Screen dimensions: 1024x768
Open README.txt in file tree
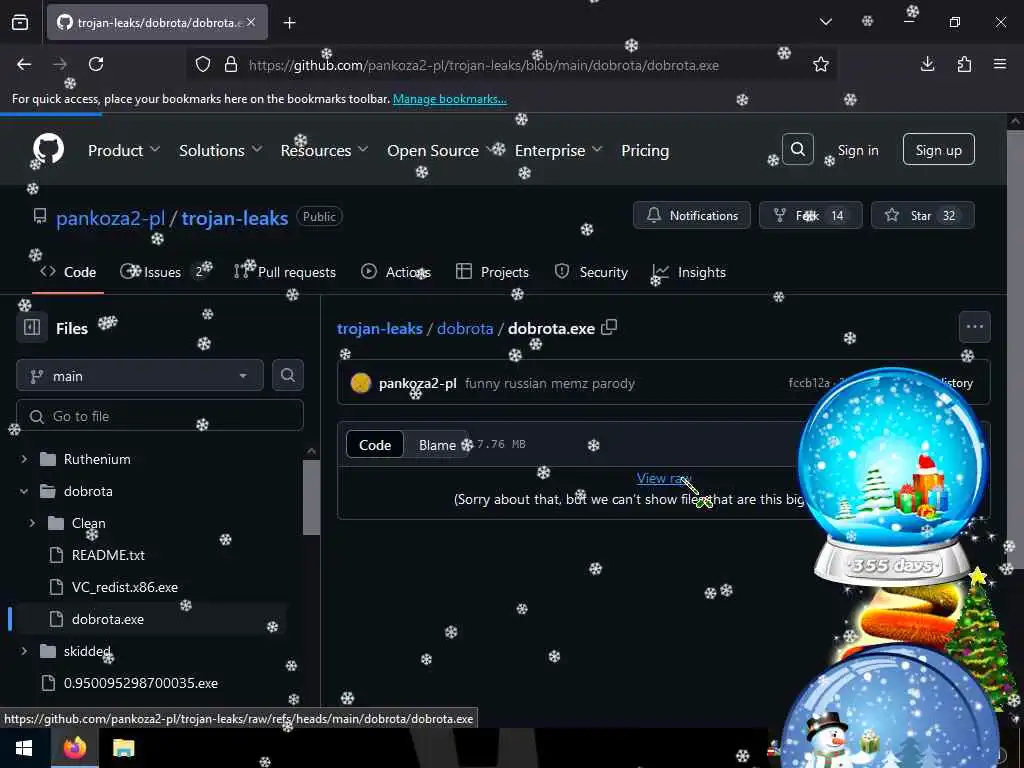pos(108,555)
